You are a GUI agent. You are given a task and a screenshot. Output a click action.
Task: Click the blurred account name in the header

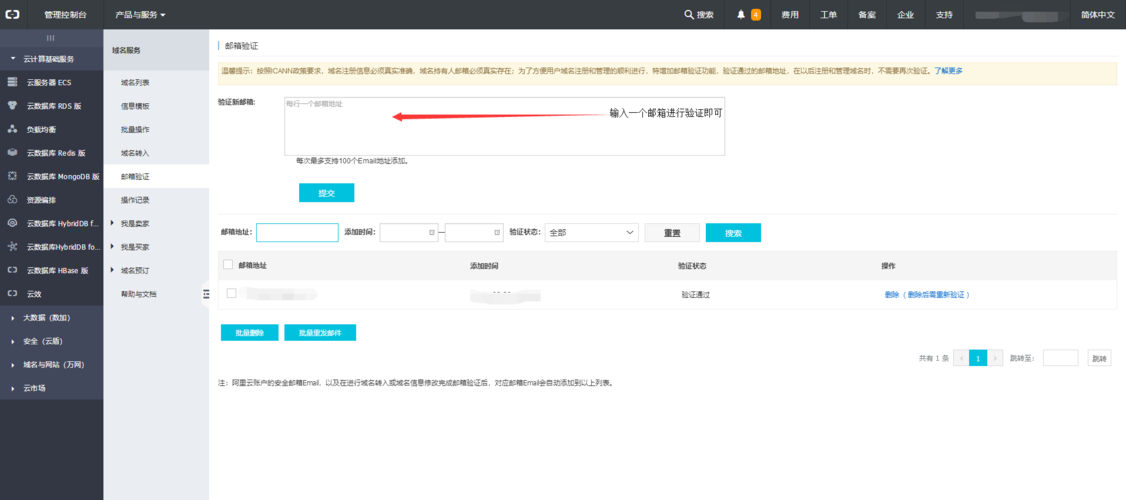pos(1022,14)
